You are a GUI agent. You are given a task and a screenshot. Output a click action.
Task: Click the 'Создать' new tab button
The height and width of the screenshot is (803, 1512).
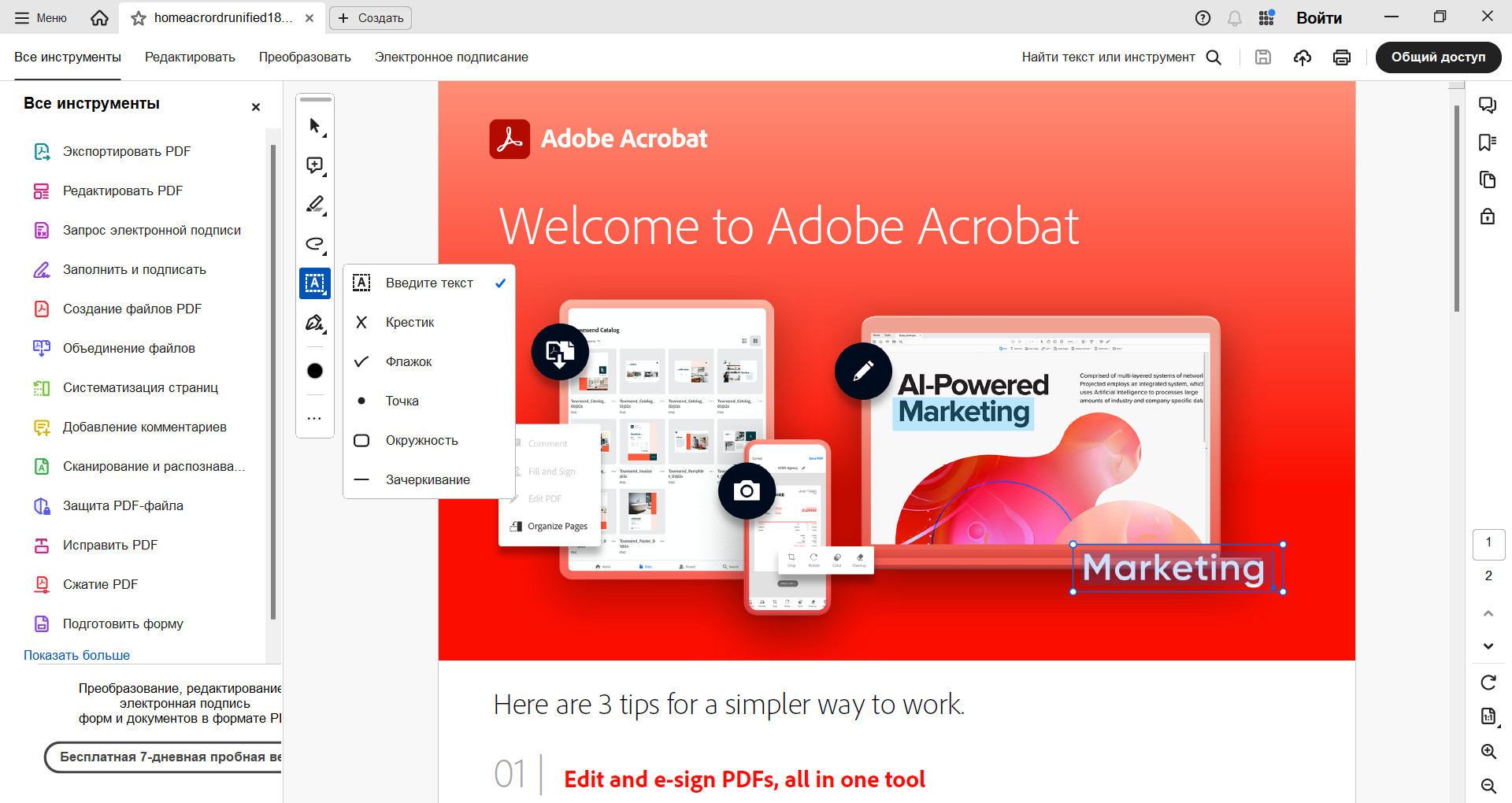tap(370, 18)
